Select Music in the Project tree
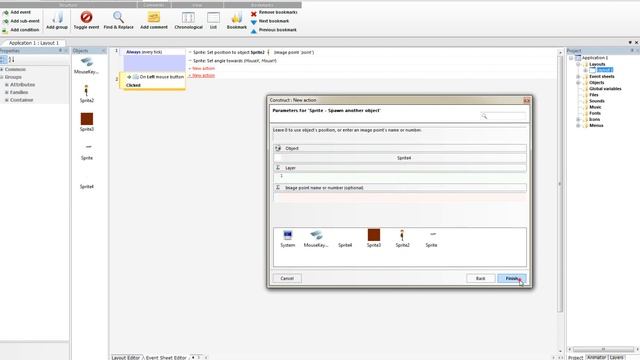The width and height of the screenshot is (640, 360). (x=595, y=107)
